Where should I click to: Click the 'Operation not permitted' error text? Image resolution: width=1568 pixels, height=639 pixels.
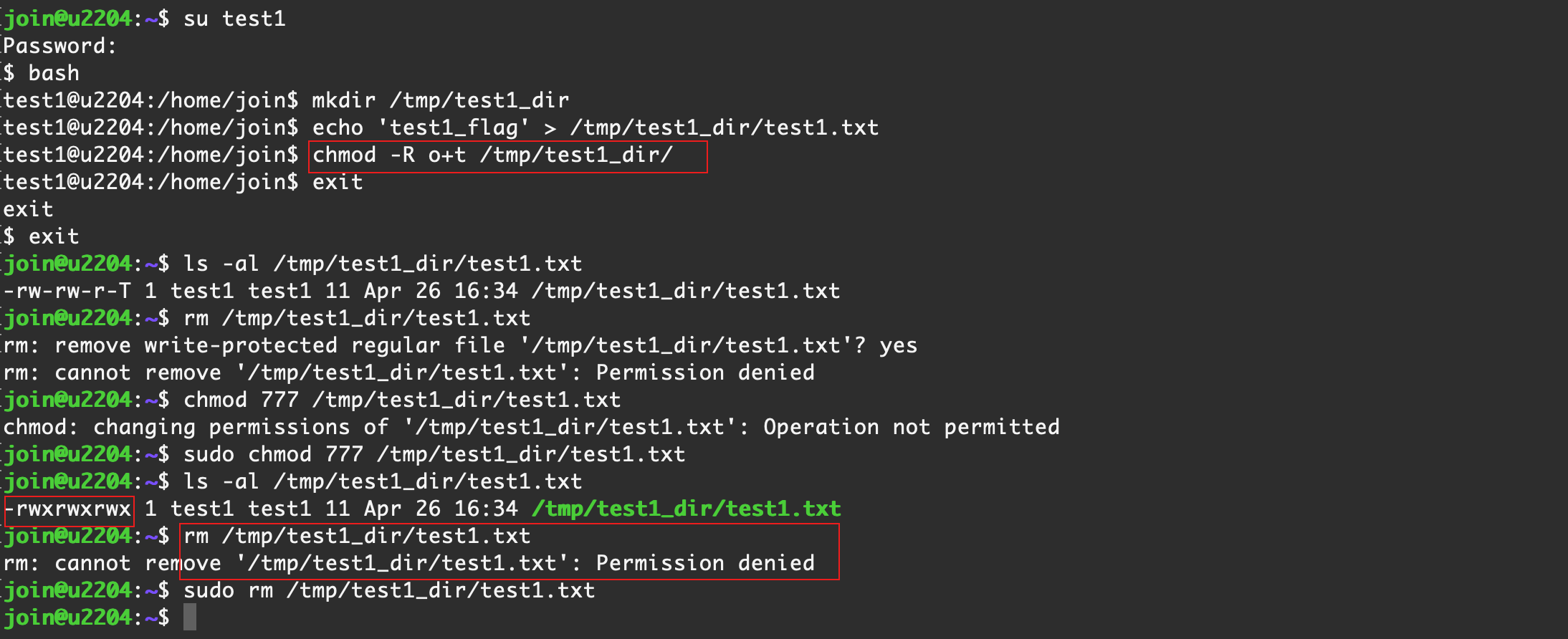911,427
